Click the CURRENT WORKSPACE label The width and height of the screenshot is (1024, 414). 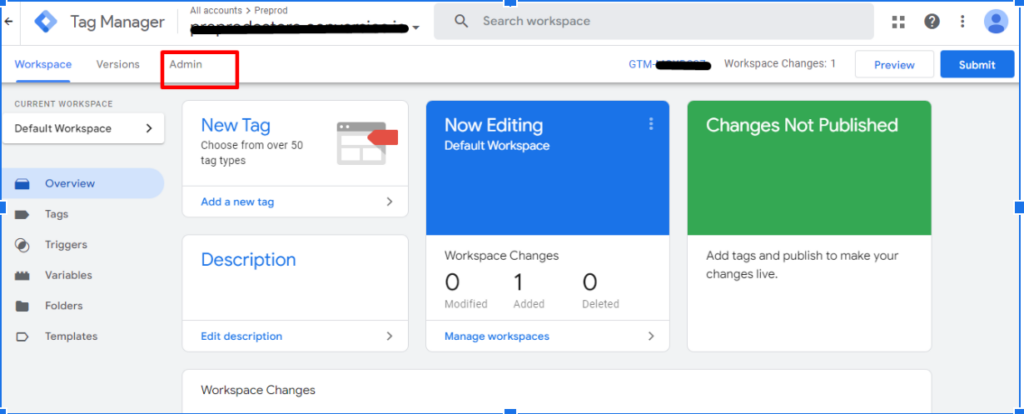pos(63,104)
